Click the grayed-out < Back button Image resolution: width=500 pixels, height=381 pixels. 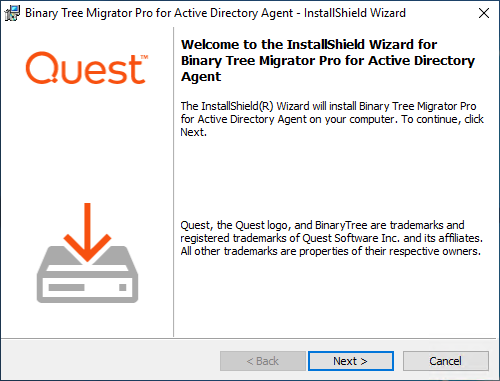point(263,361)
